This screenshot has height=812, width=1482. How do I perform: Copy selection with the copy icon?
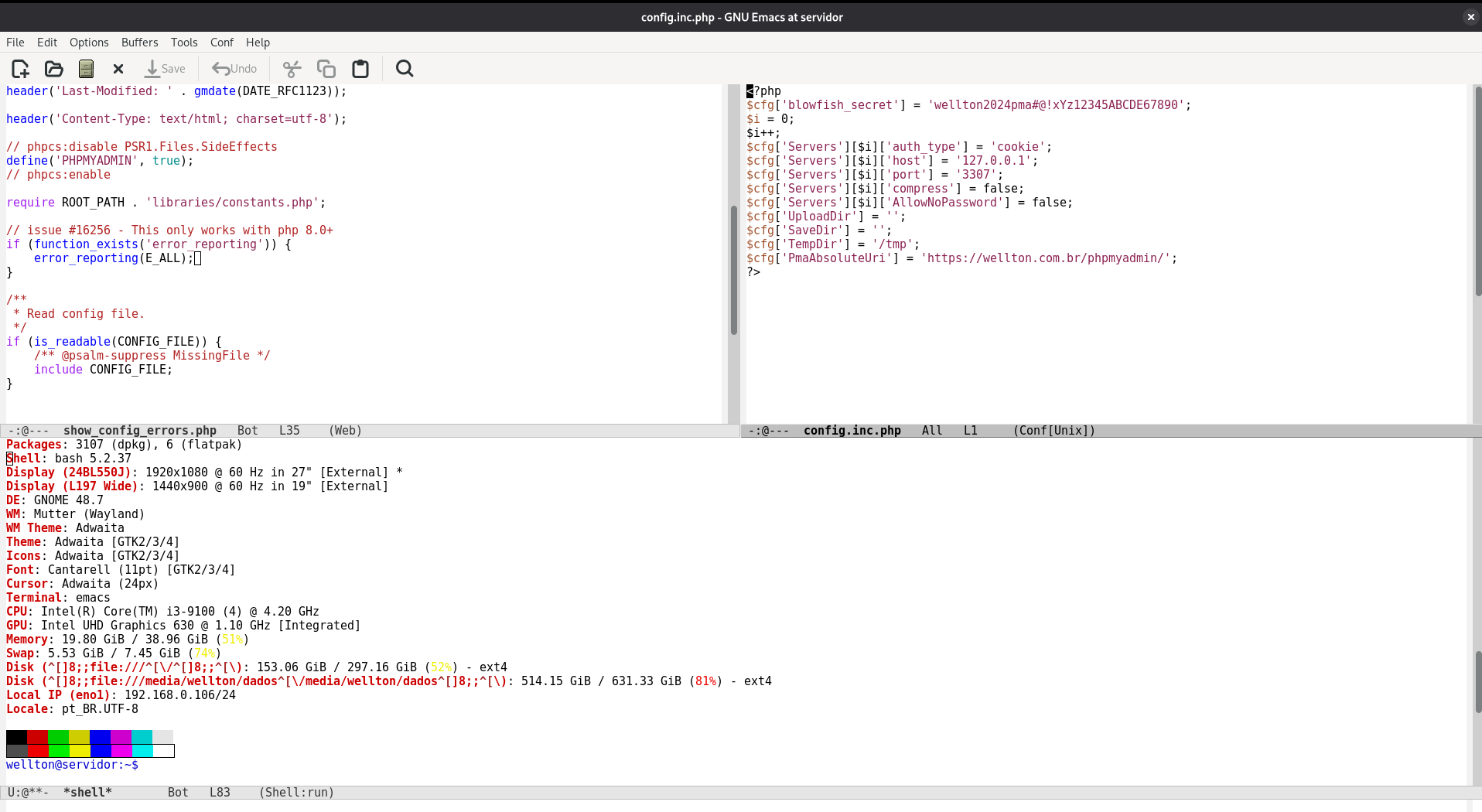coord(326,69)
